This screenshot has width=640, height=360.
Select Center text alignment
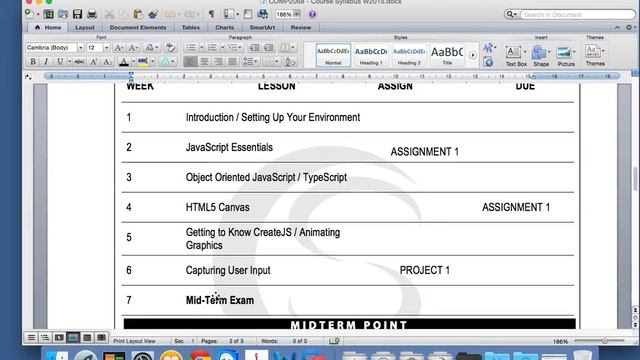click(x=204, y=62)
